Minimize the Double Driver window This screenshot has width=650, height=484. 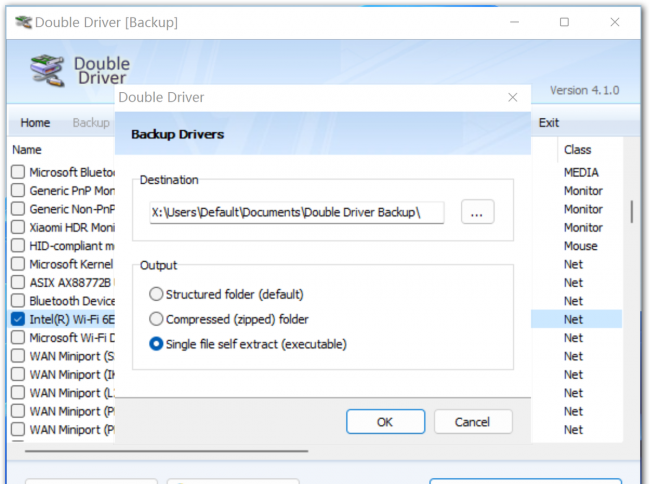click(x=514, y=22)
